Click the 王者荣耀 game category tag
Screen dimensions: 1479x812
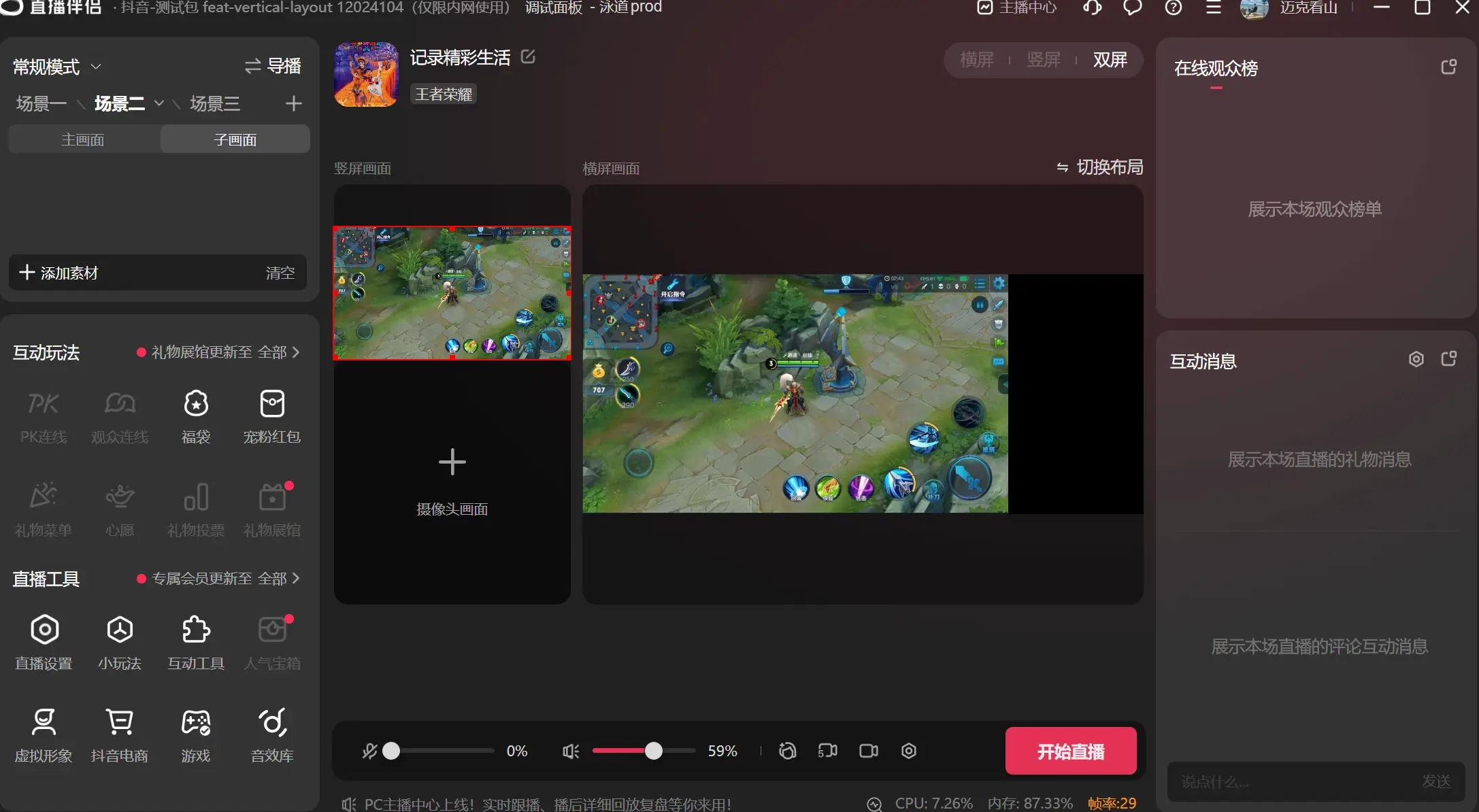(x=444, y=94)
